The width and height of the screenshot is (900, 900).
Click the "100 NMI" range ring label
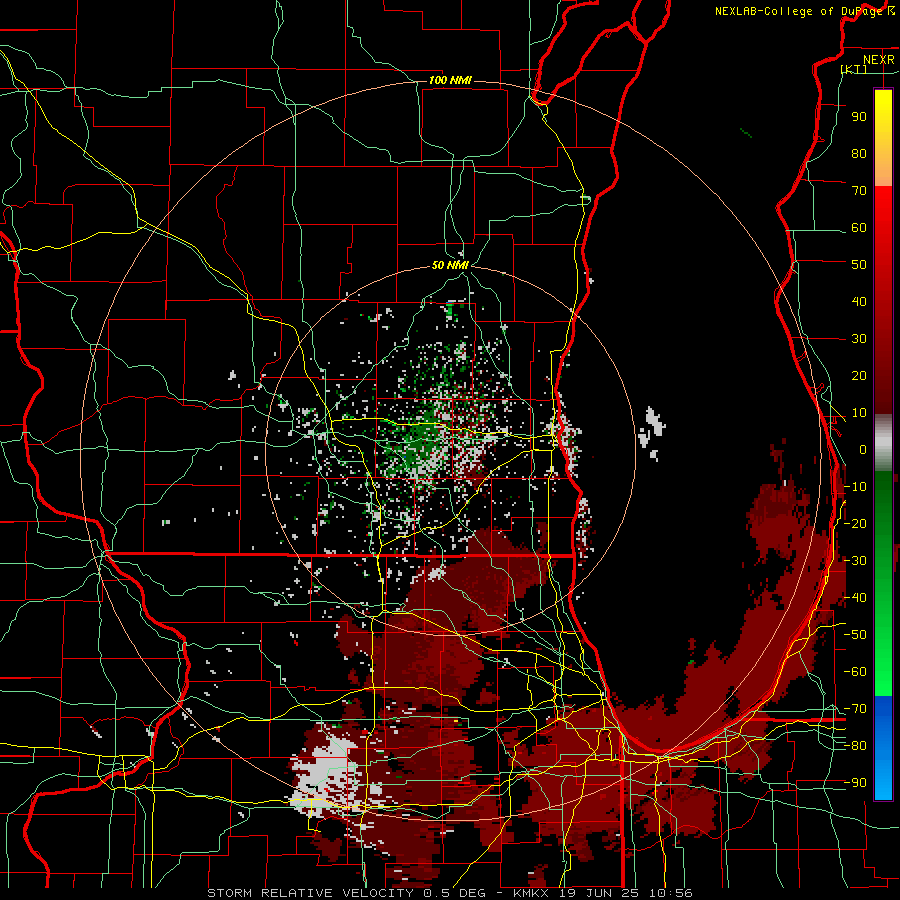[450, 80]
